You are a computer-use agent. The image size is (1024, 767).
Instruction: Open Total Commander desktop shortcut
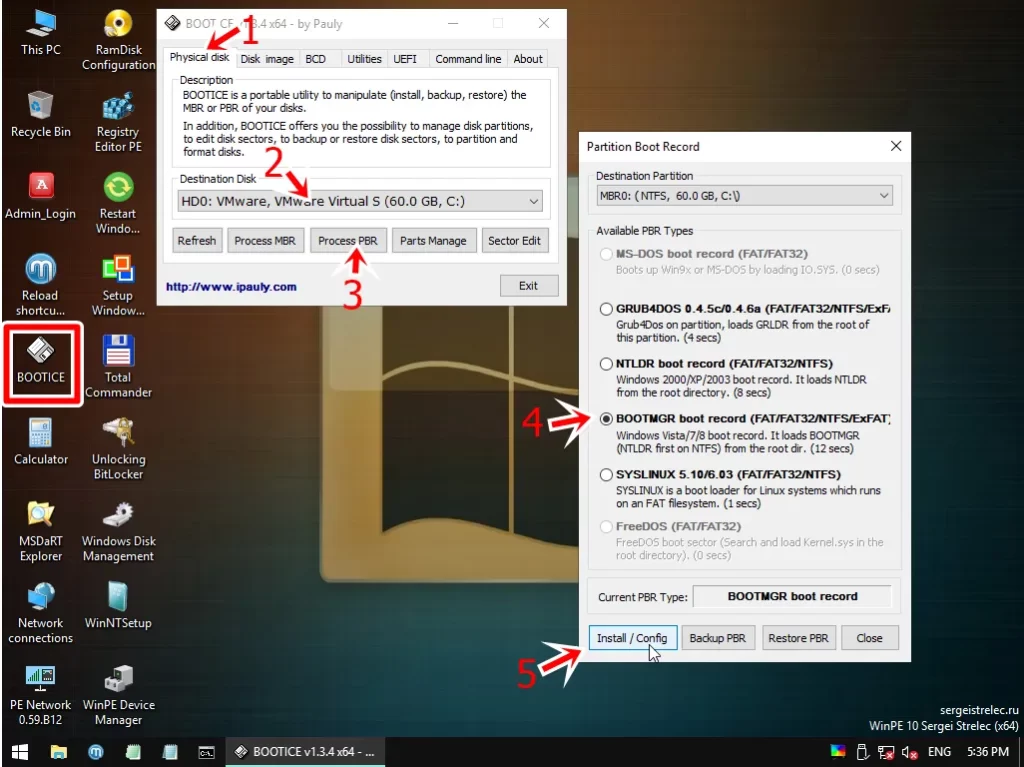click(118, 367)
